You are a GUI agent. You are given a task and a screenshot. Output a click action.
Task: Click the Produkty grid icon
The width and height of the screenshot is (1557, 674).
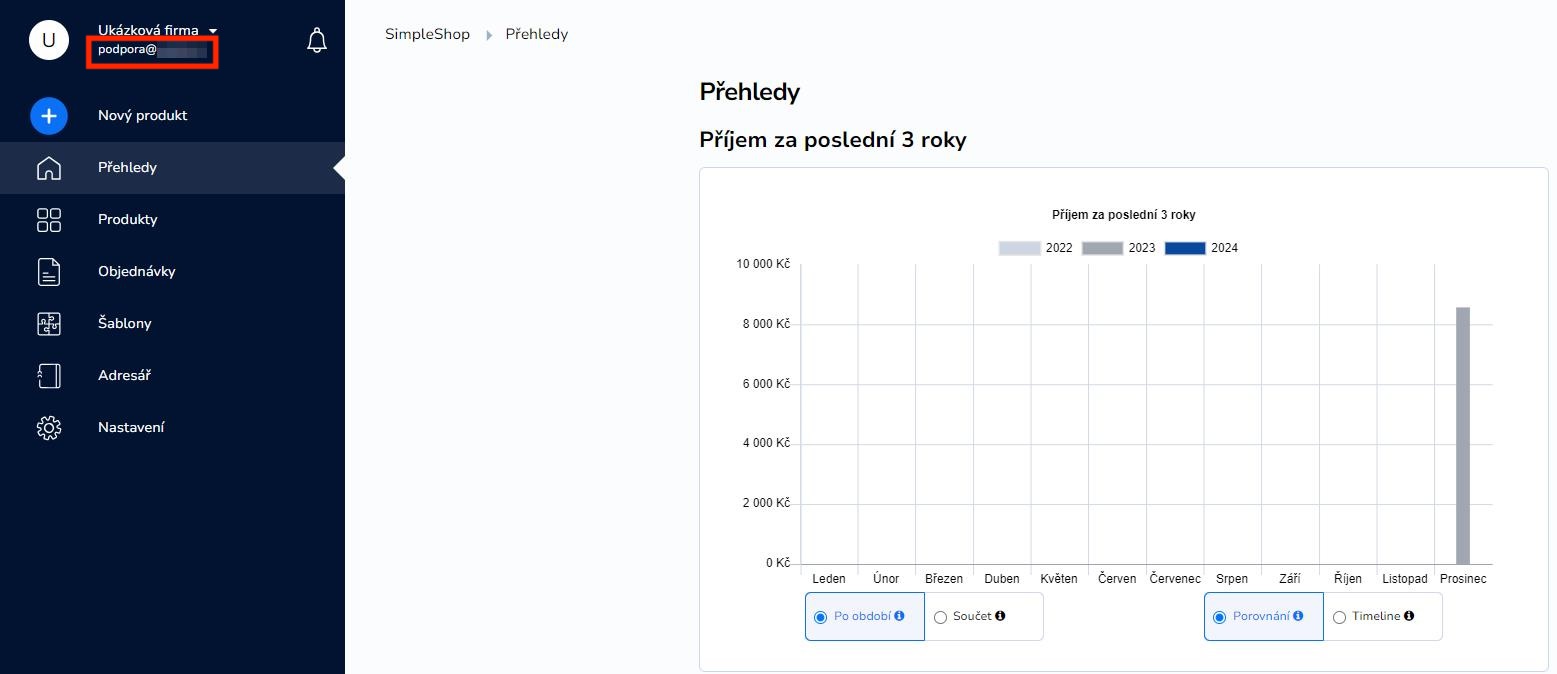click(x=48, y=220)
